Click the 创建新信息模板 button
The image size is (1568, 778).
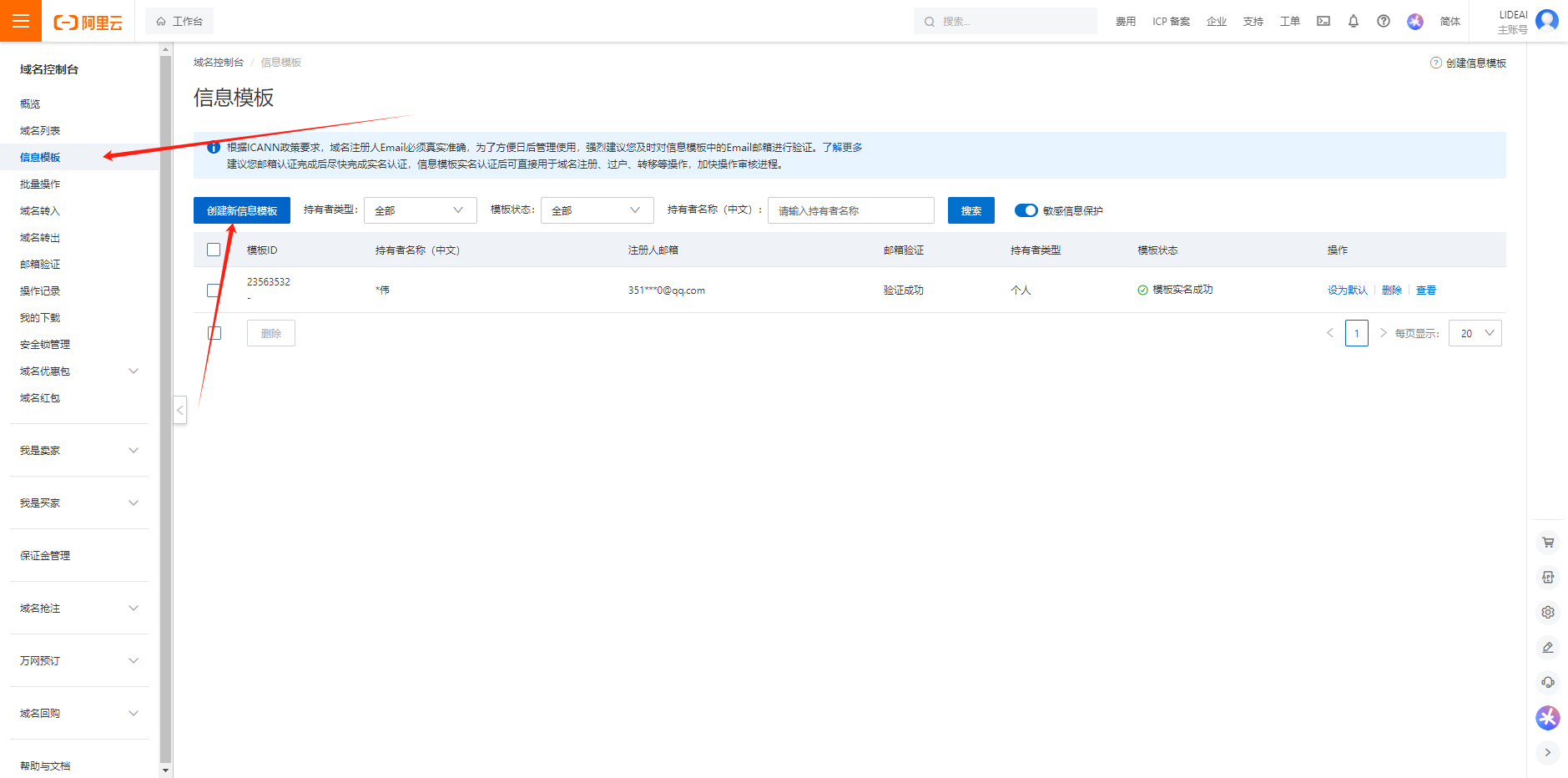[x=242, y=210]
